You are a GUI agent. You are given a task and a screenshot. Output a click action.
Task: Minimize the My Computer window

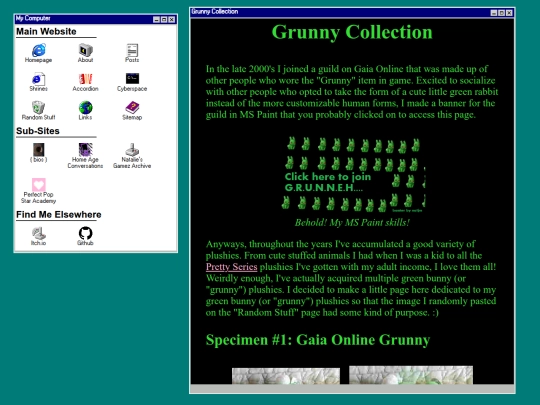[x=156, y=20]
